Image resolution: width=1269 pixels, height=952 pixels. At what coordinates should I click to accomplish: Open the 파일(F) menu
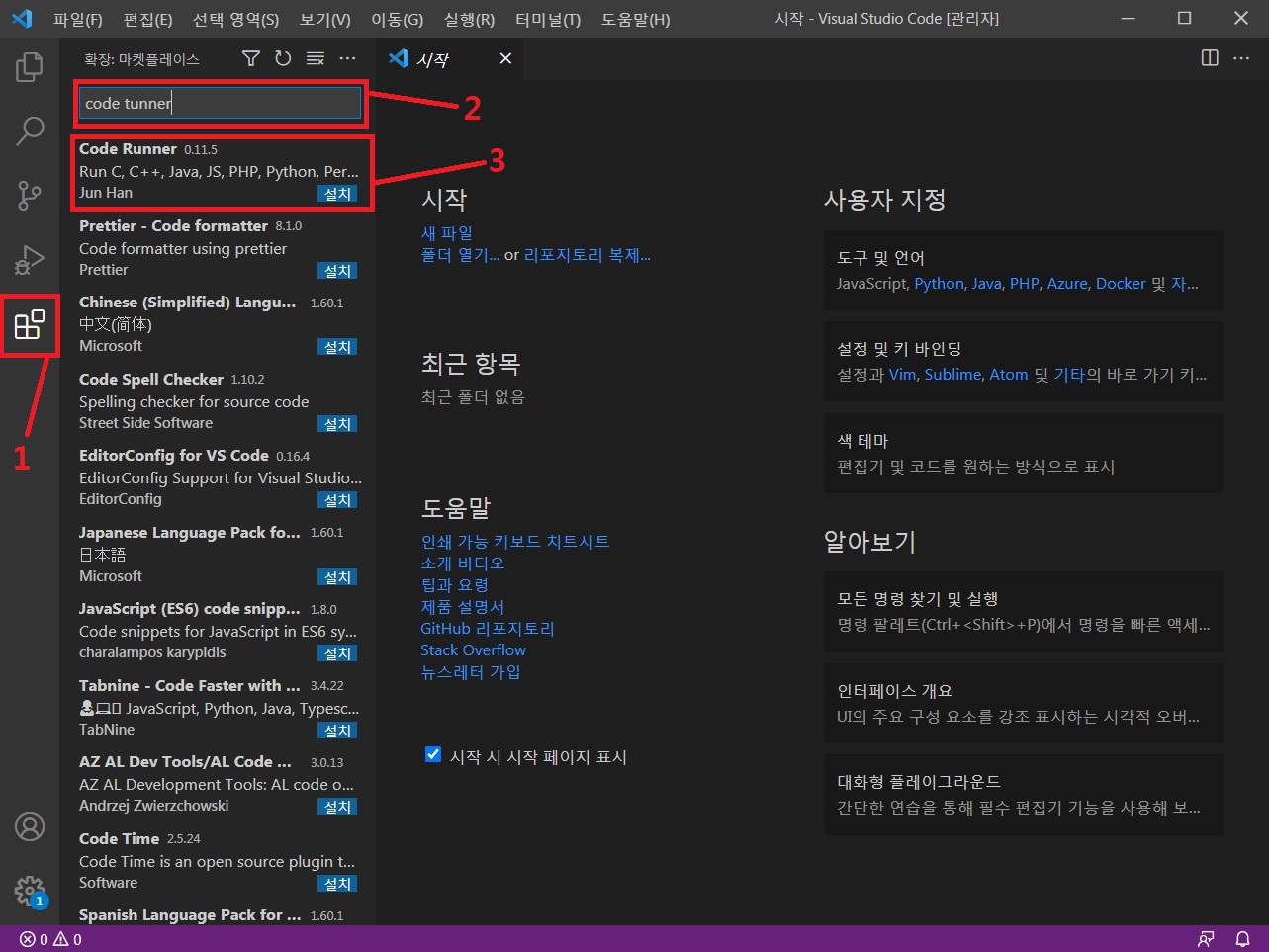77,19
